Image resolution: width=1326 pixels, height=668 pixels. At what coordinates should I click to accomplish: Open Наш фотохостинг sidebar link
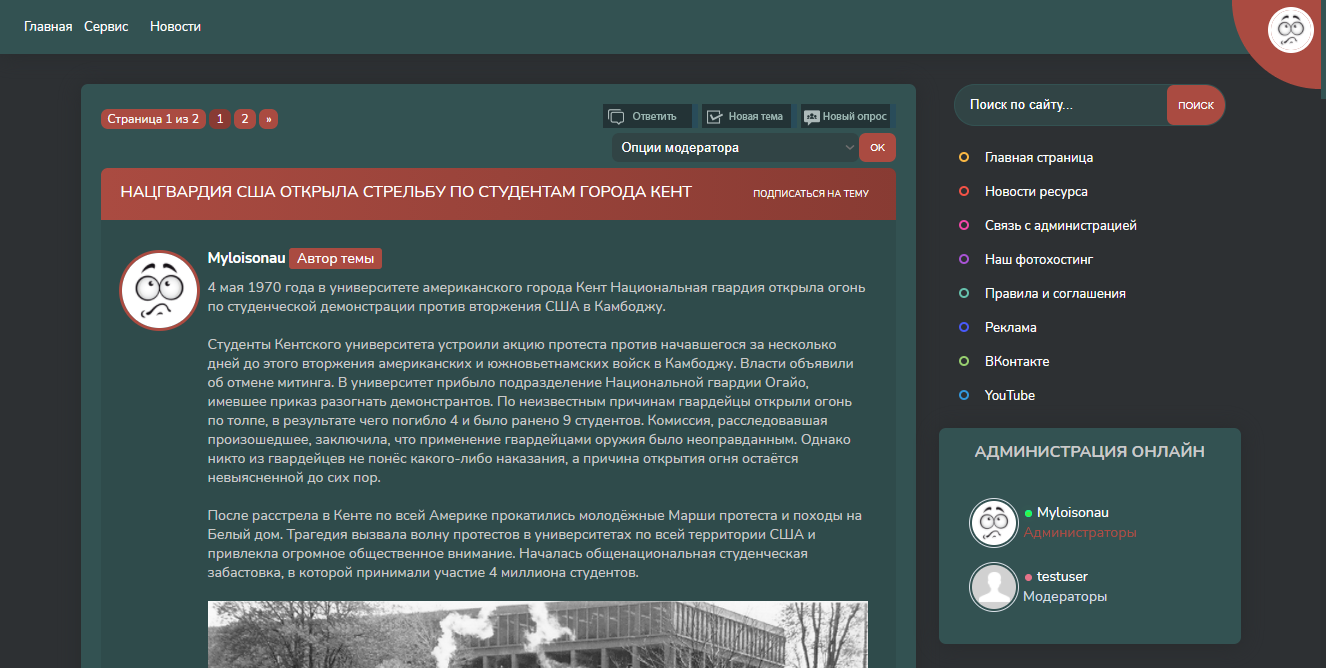click(x=1039, y=259)
